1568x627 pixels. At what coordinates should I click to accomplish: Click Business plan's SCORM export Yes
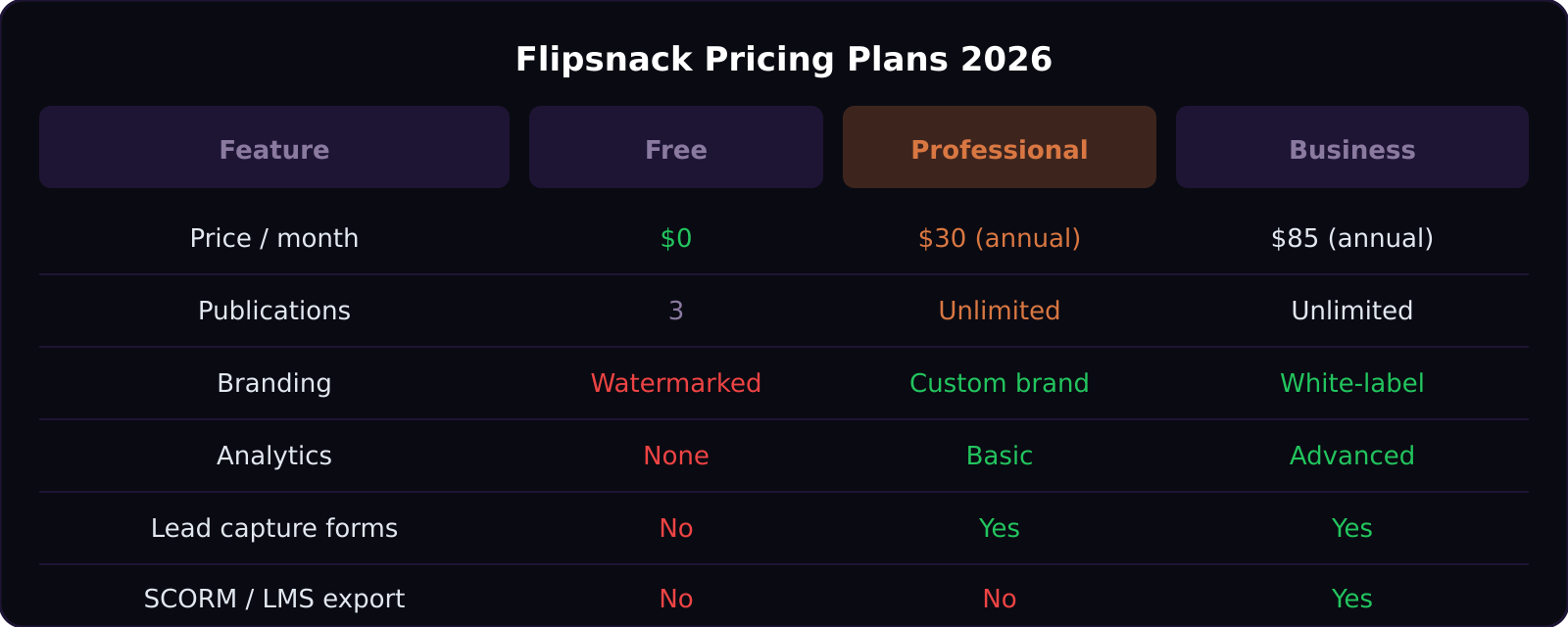click(1352, 599)
